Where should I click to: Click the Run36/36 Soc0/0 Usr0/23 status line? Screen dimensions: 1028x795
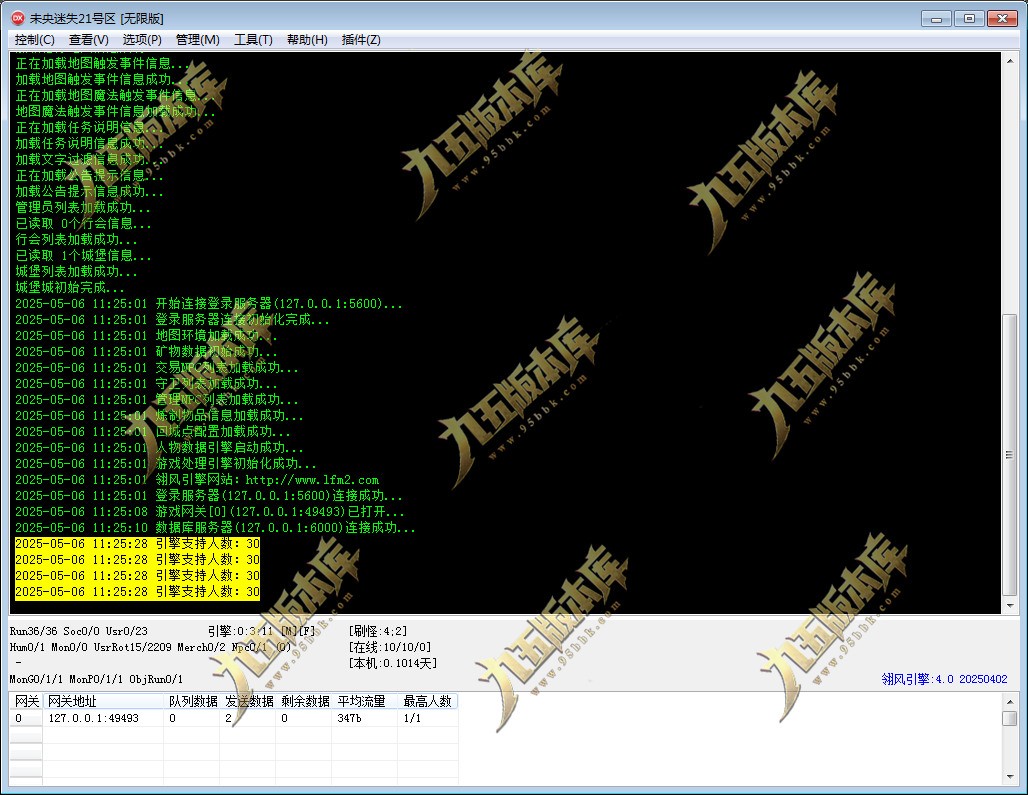pyautogui.click(x=79, y=631)
